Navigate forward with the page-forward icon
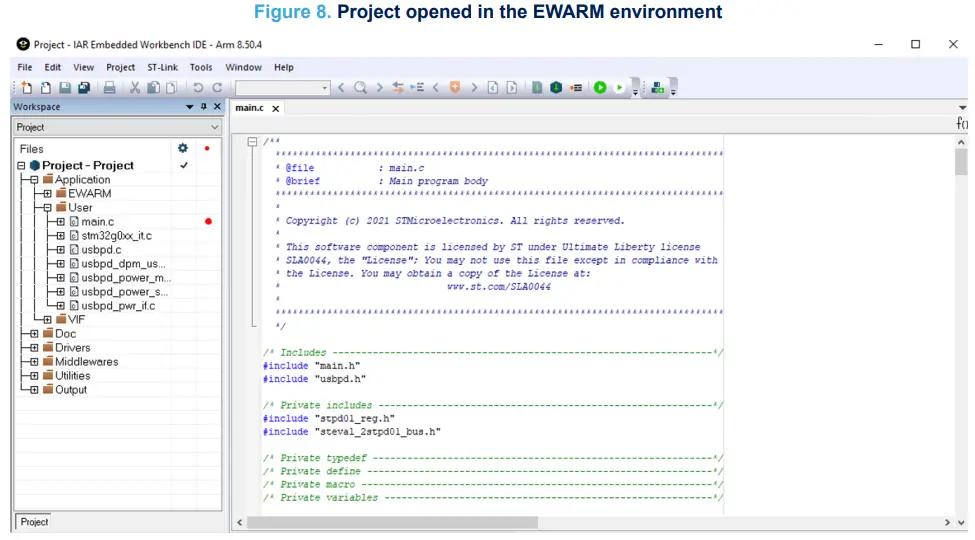This screenshot has height=540, width=975. click(x=512, y=88)
